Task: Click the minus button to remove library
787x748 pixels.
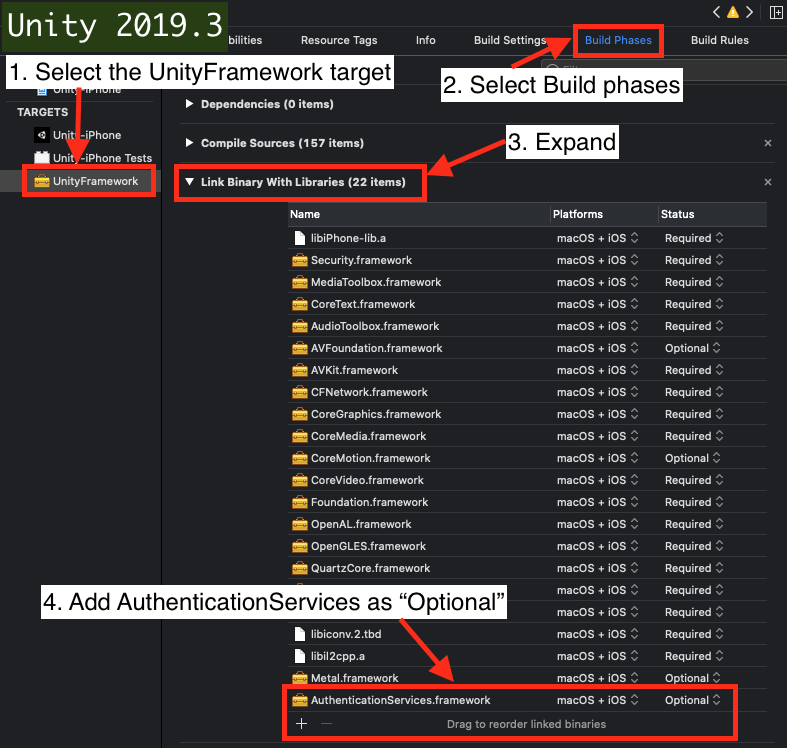Action: [x=326, y=723]
